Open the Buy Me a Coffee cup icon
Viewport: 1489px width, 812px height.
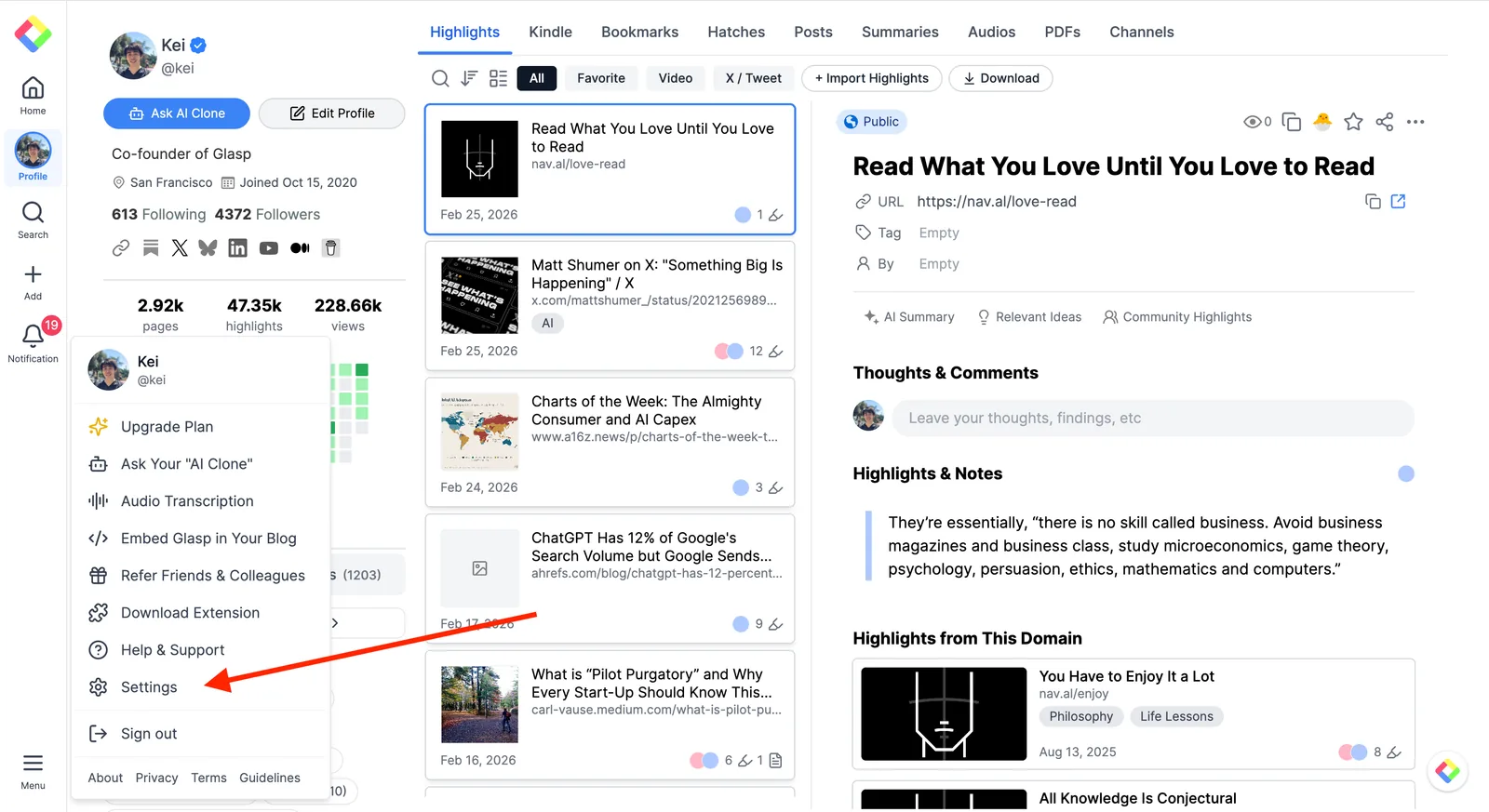(x=330, y=247)
